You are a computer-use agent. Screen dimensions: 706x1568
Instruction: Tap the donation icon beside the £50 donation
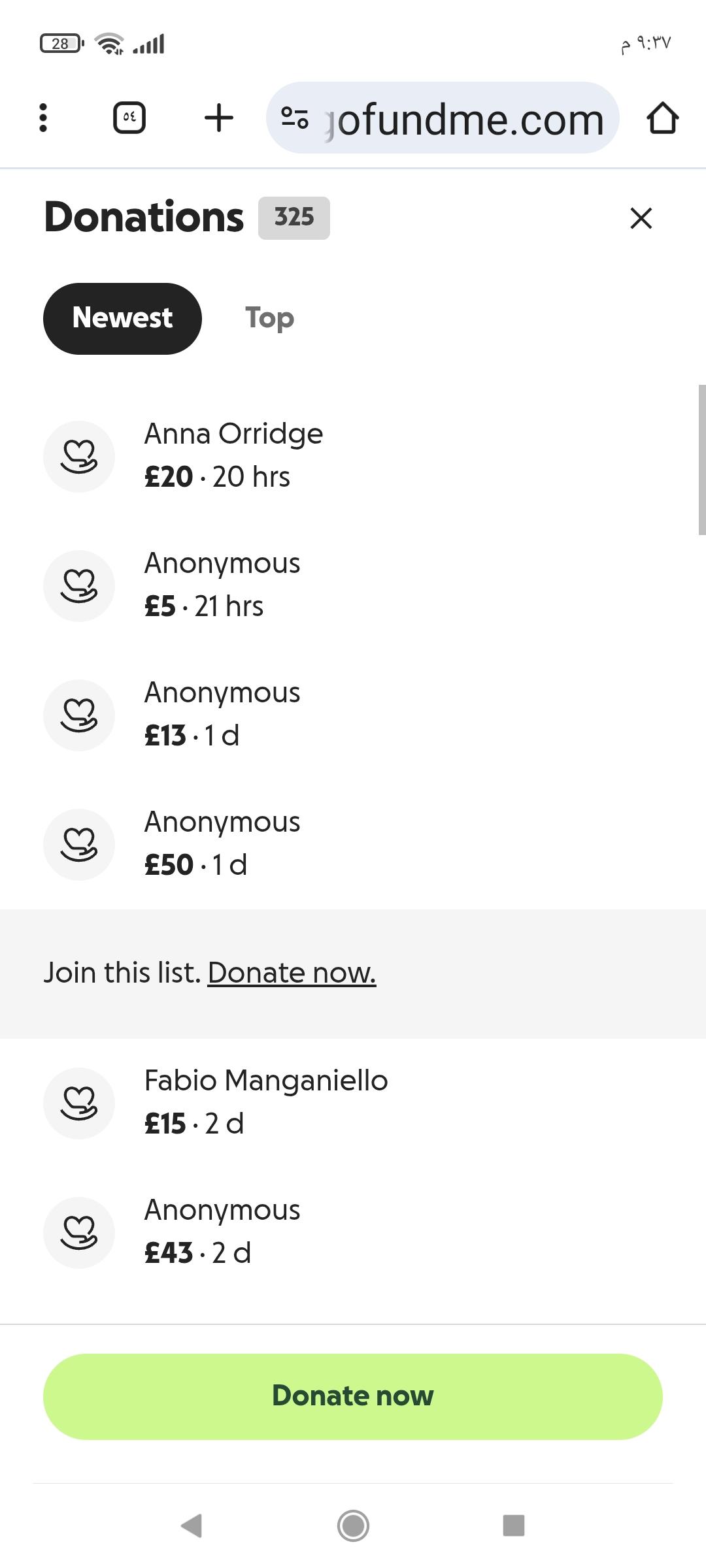pos(79,845)
